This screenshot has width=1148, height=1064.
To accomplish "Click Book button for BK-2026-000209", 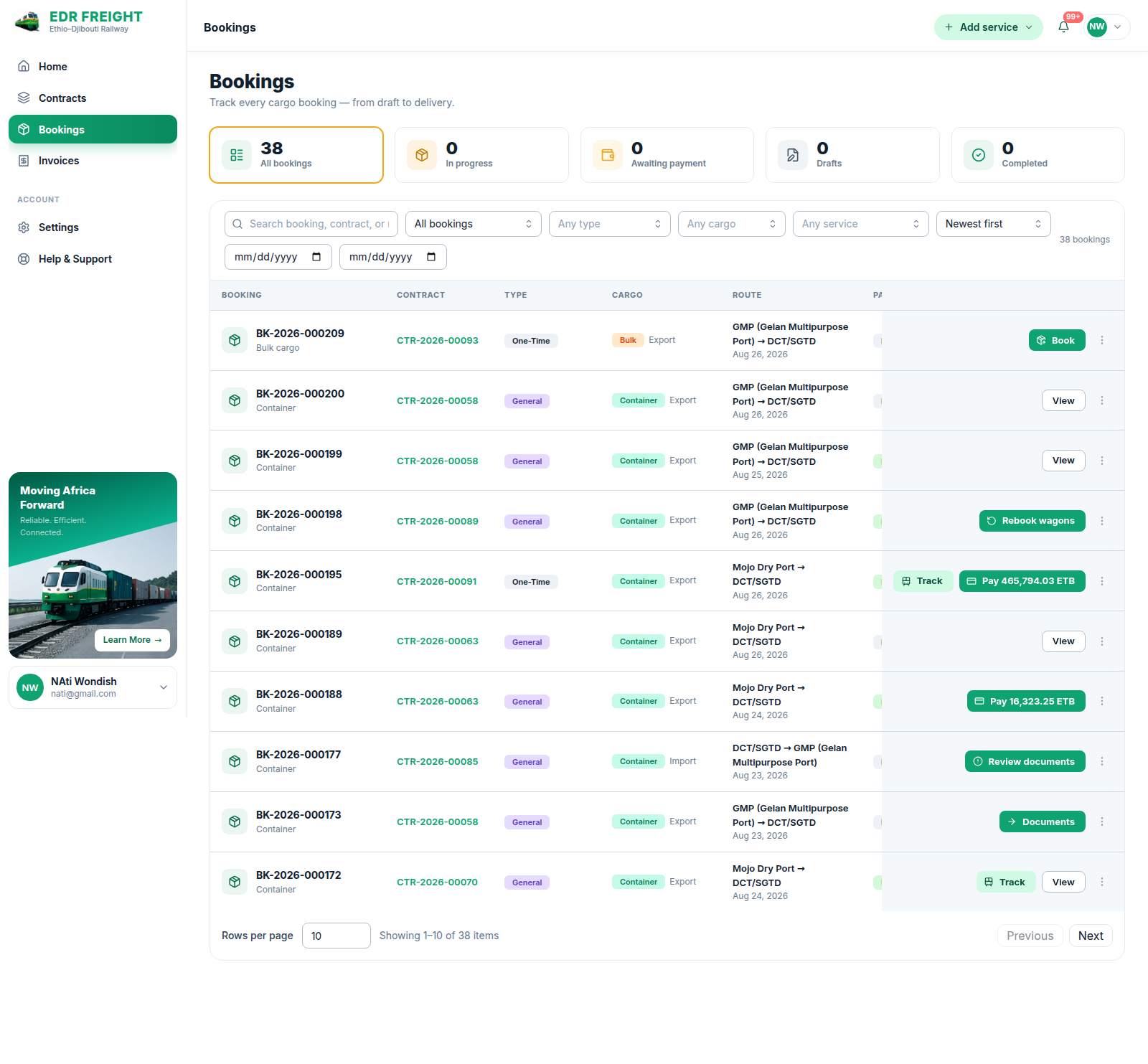I will pos(1057,341).
